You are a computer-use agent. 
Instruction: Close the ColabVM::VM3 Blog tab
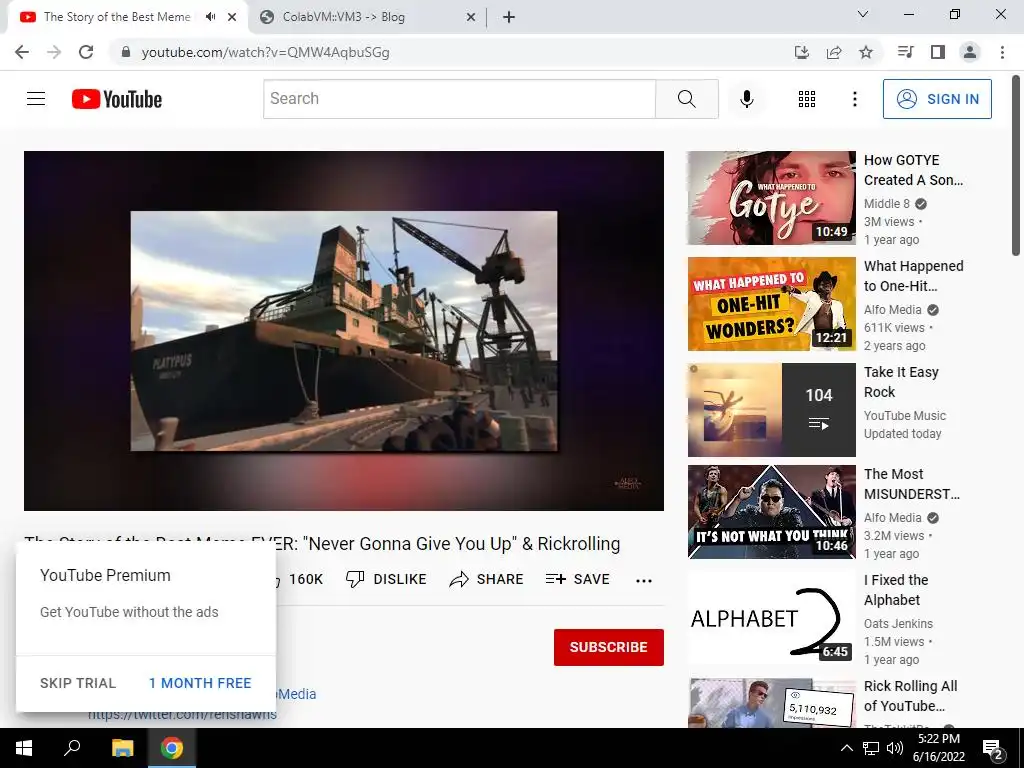click(471, 18)
